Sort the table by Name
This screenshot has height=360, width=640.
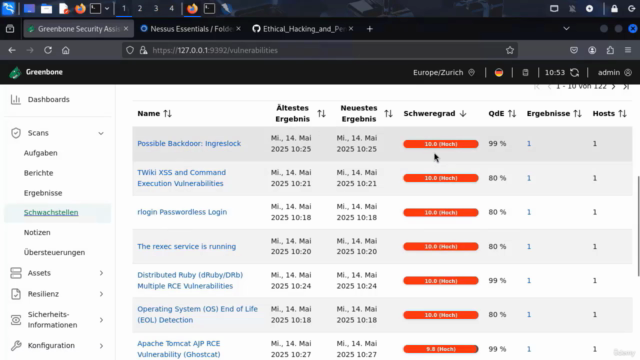167,113
